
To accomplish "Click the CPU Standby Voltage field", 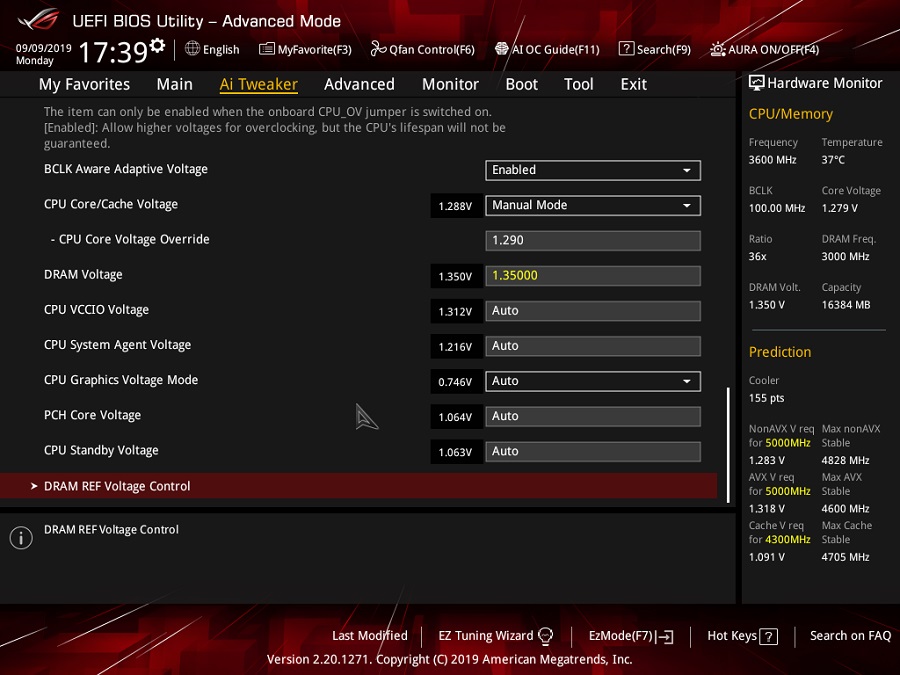I will [593, 451].
